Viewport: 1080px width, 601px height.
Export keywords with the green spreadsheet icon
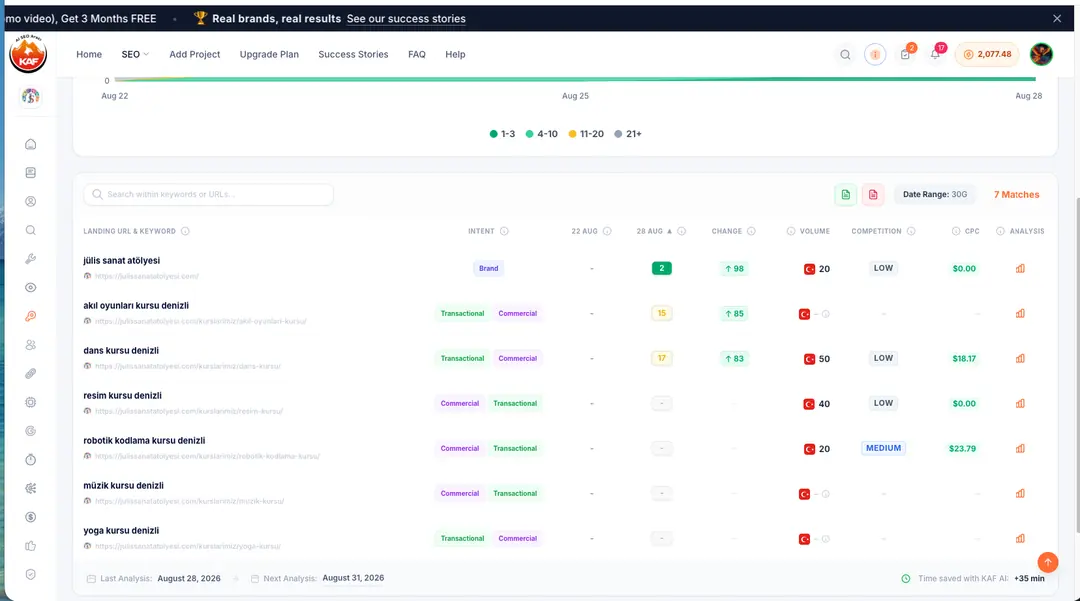pos(845,195)
